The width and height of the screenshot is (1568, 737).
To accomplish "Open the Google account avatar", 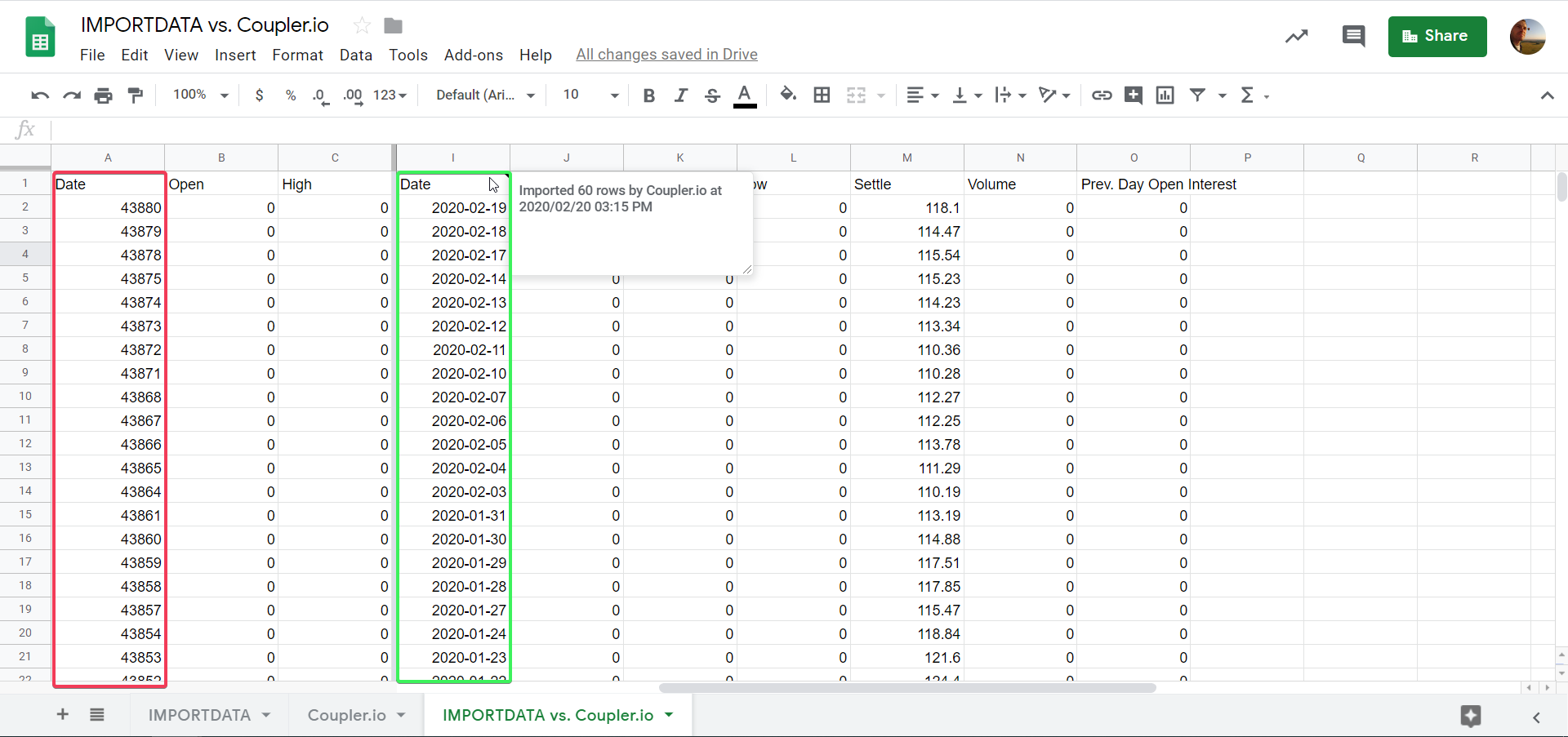I will (x=1527, y=37).
